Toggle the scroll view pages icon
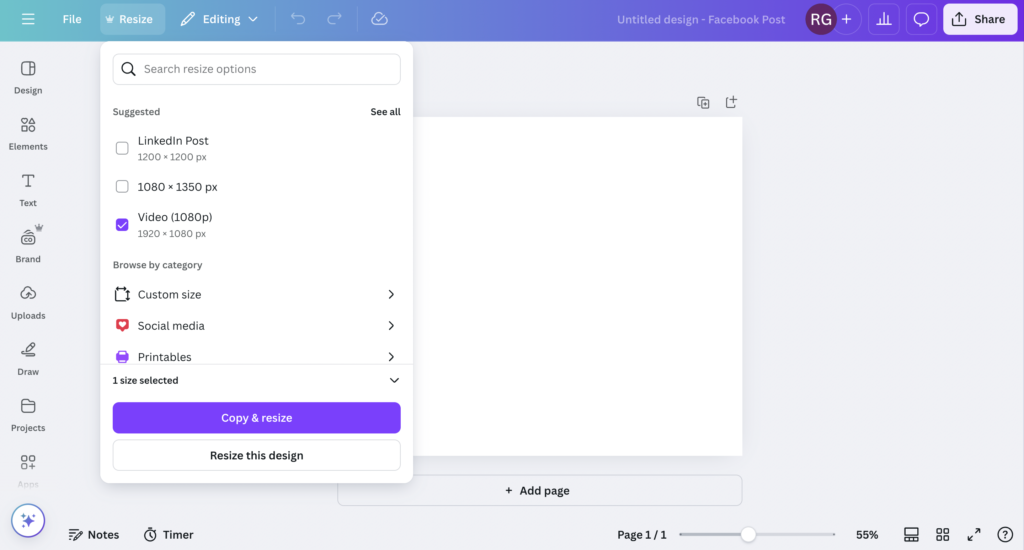The width and height of the screenshot is (1024, 550). (x=911, y=534)
